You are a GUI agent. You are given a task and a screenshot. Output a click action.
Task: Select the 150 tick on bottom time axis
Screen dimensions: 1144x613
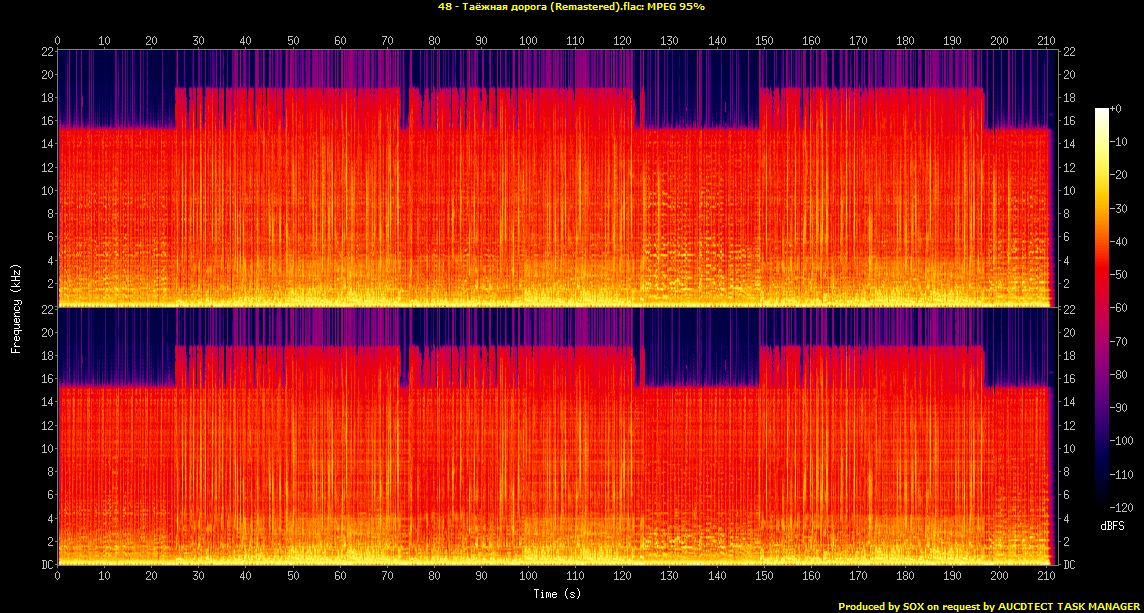pos(763,576)
